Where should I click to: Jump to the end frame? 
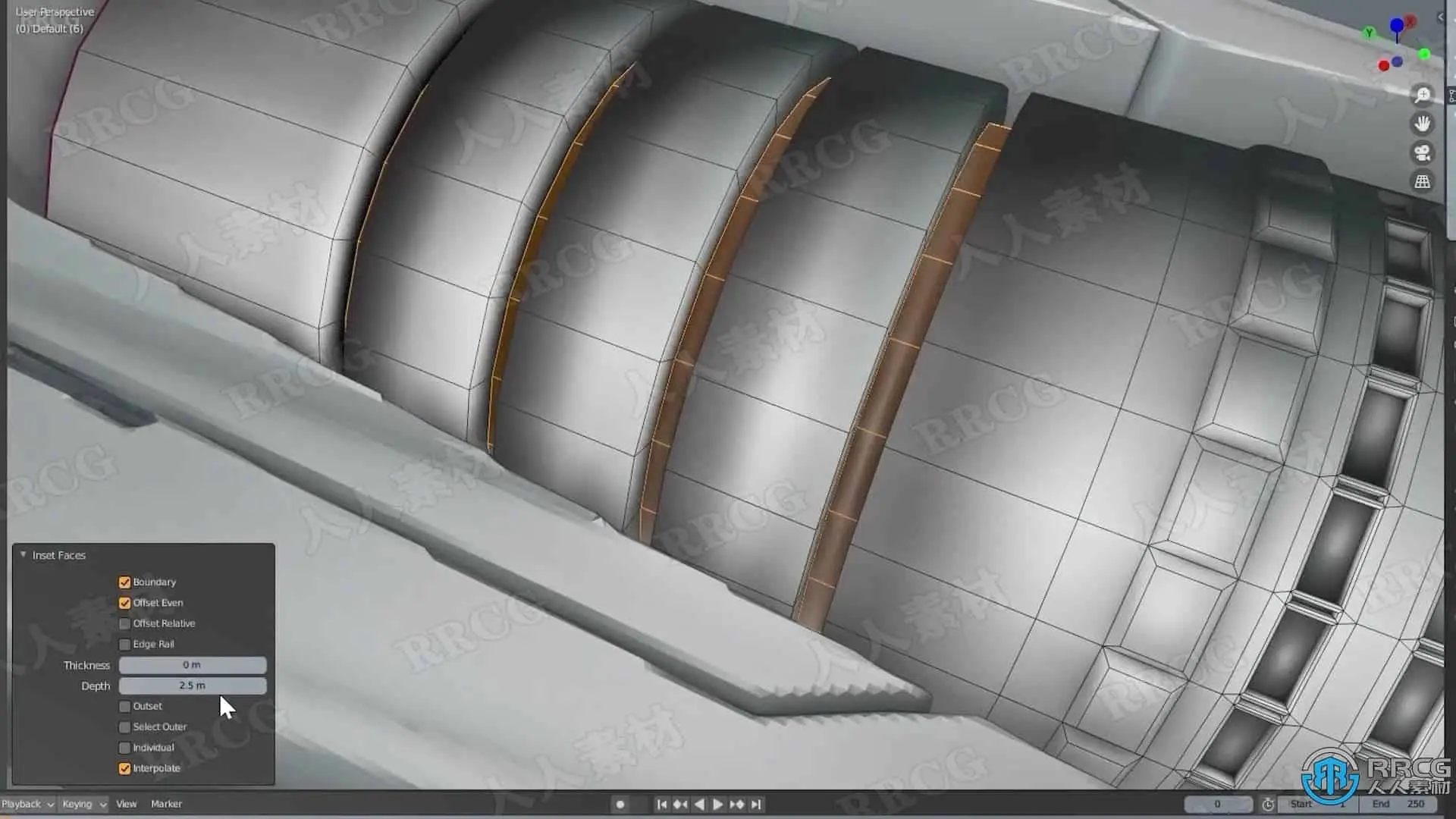[x=756, y=805]
